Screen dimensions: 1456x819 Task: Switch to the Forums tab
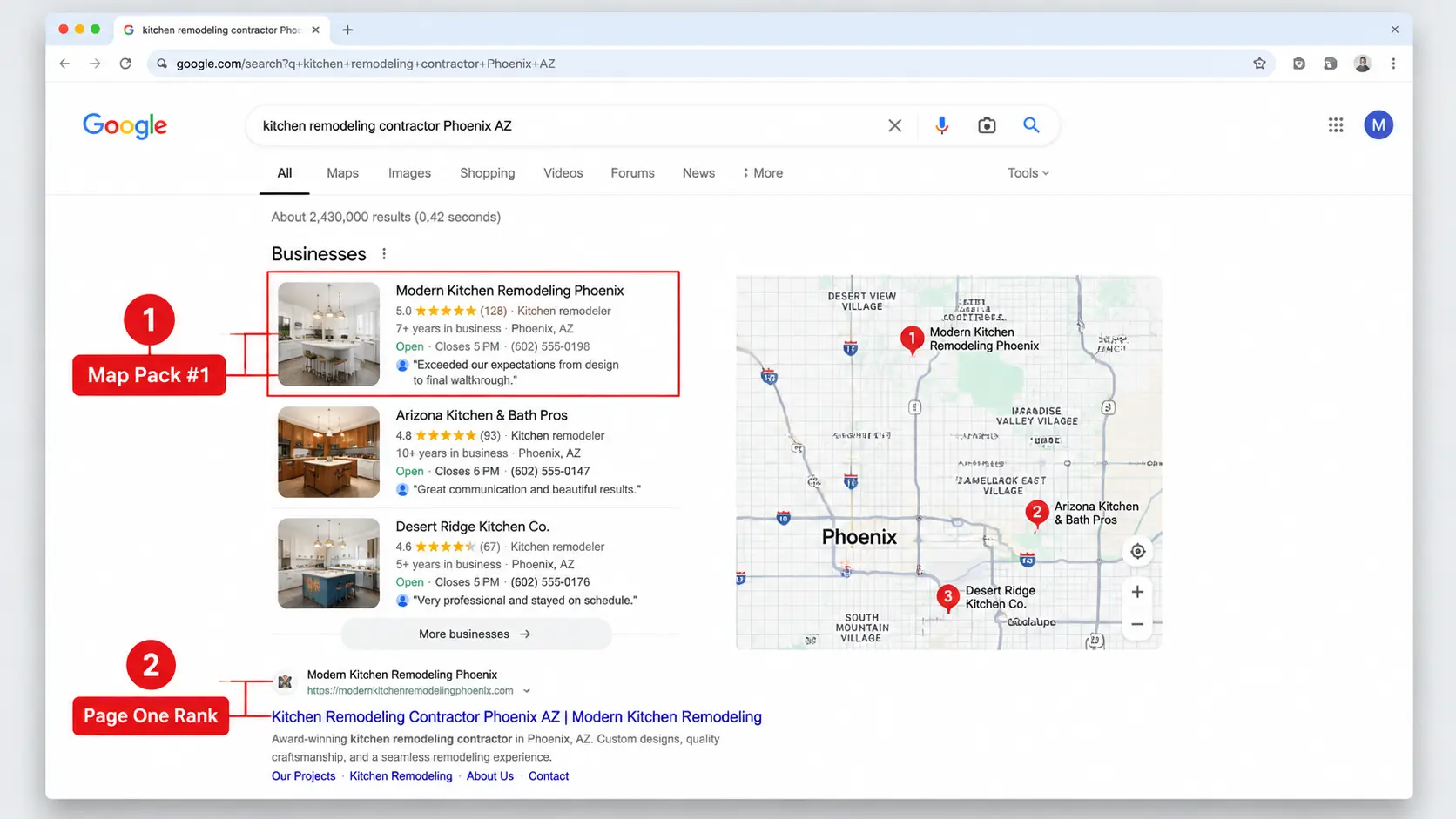point(632,173)
